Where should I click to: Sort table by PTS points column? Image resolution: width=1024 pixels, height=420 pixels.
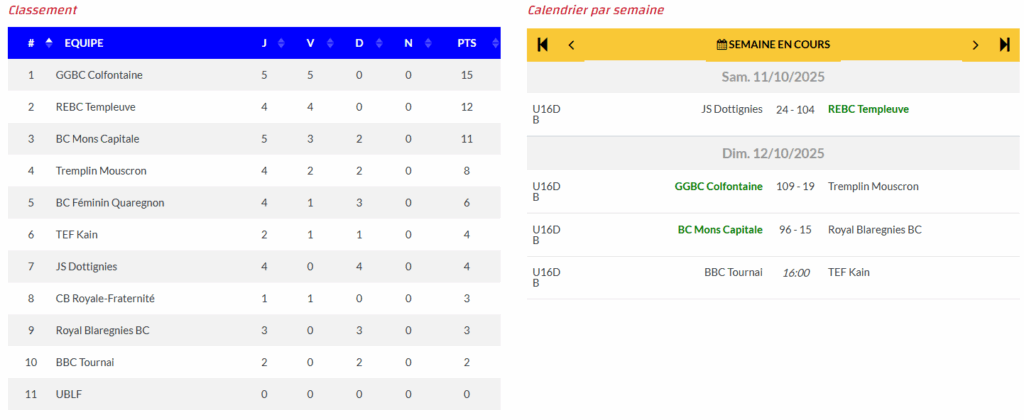click(x=467, y=43)
